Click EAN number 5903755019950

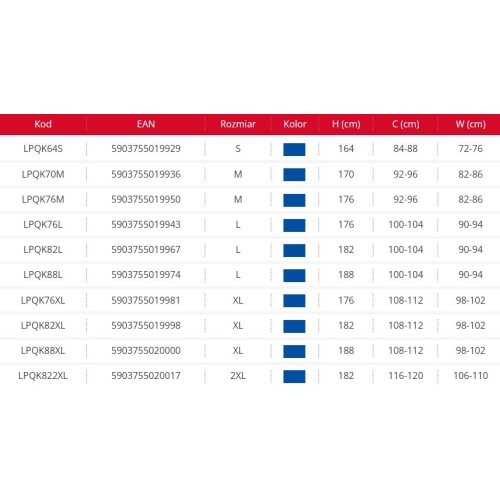(x=146, y=199)
